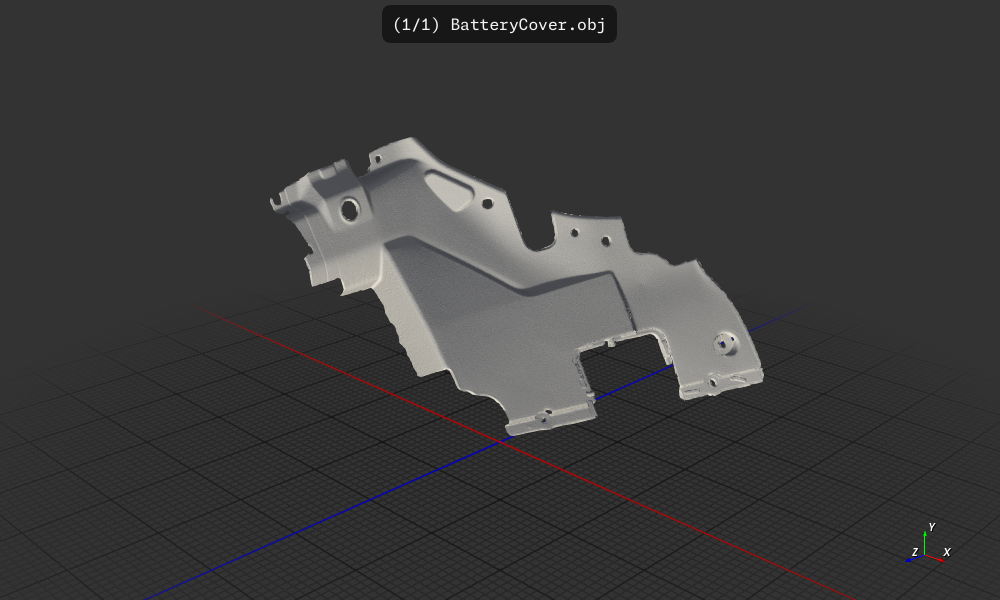Screen dimensions: 1000x600
Task: Click the small hole right of the slot cutout
Action: (x=488, y=203)
